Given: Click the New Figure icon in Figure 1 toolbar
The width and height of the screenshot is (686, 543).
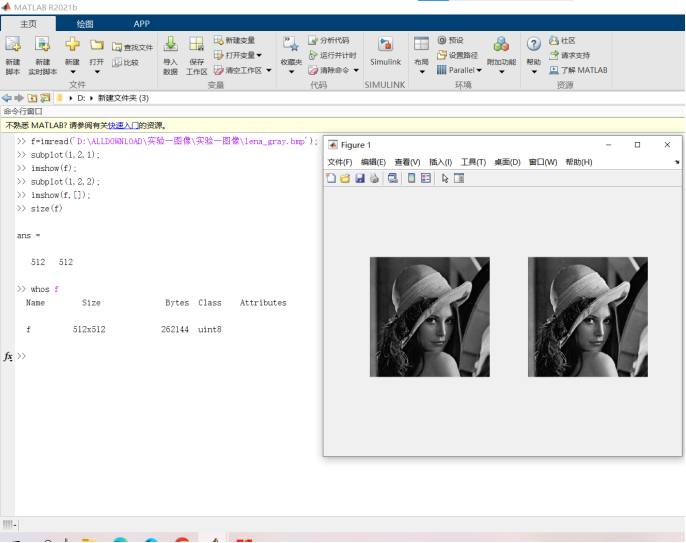Looking at the screenshot, I should coord(331,178).
